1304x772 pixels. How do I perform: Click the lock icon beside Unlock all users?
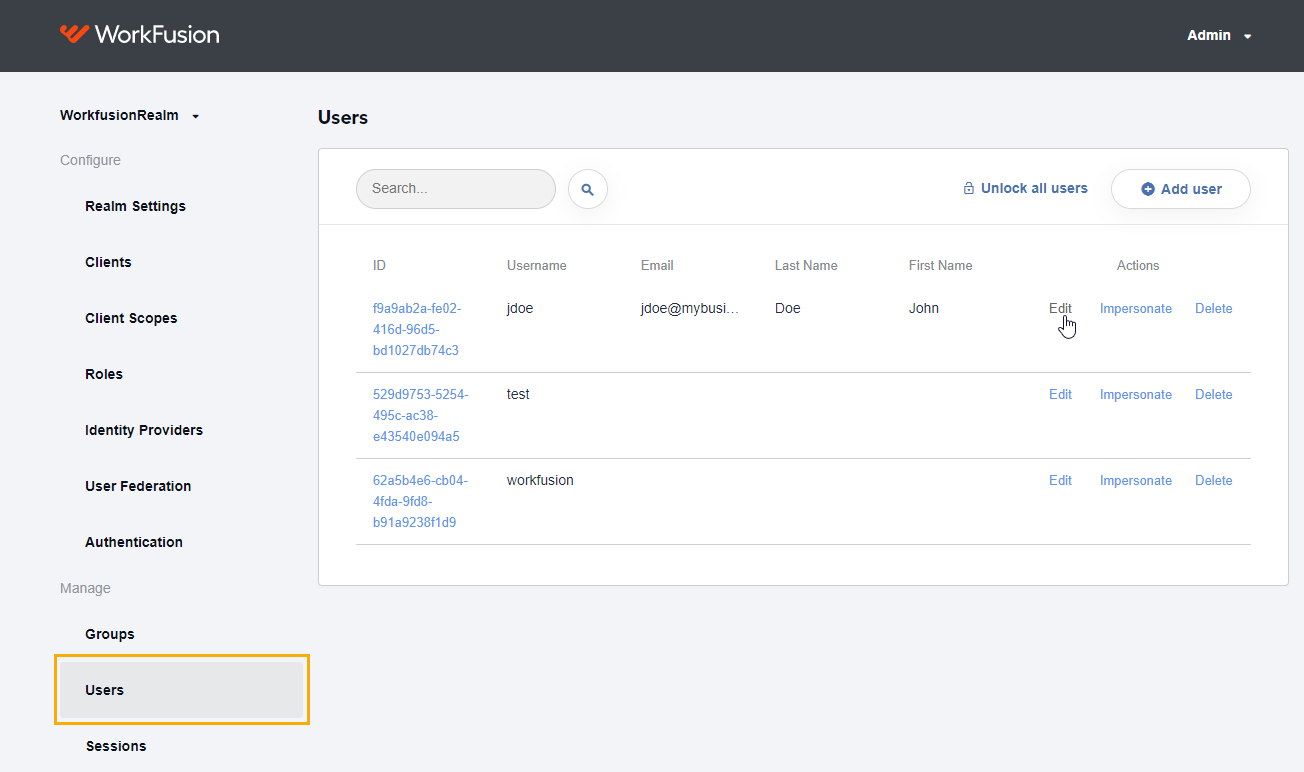pyautogui.click(x=968, y=188)
